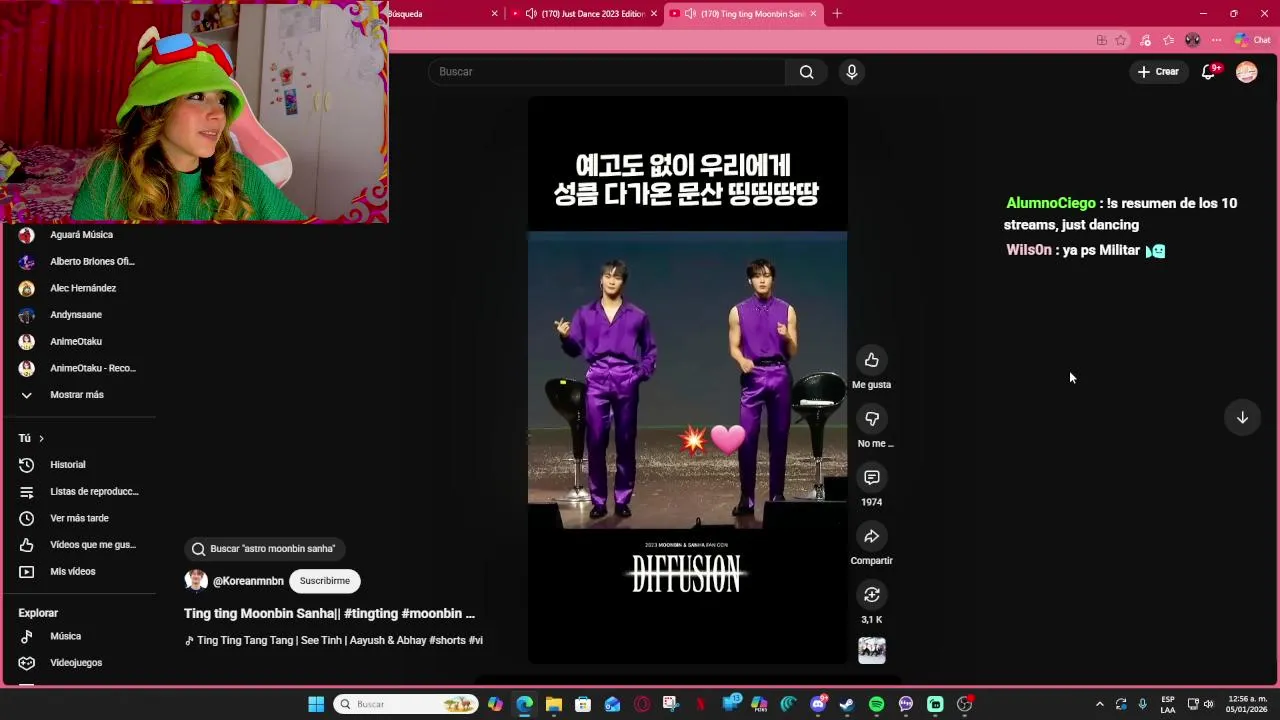Viewport: 1280px width, 720px height.
Task: Expand the Tú section chevron
Action: [41, 438]
